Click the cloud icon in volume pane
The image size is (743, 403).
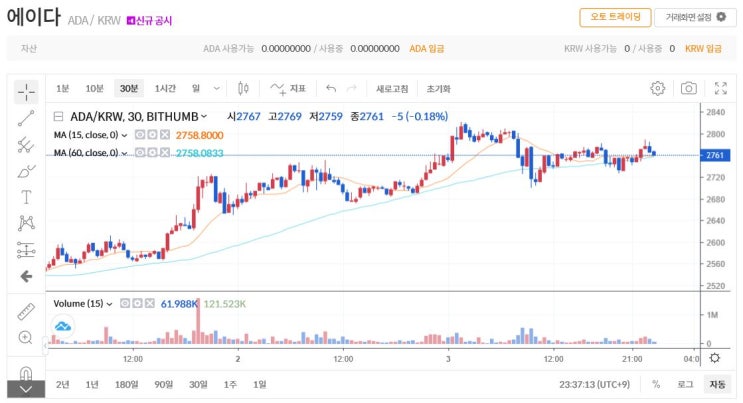coord(63,326)
